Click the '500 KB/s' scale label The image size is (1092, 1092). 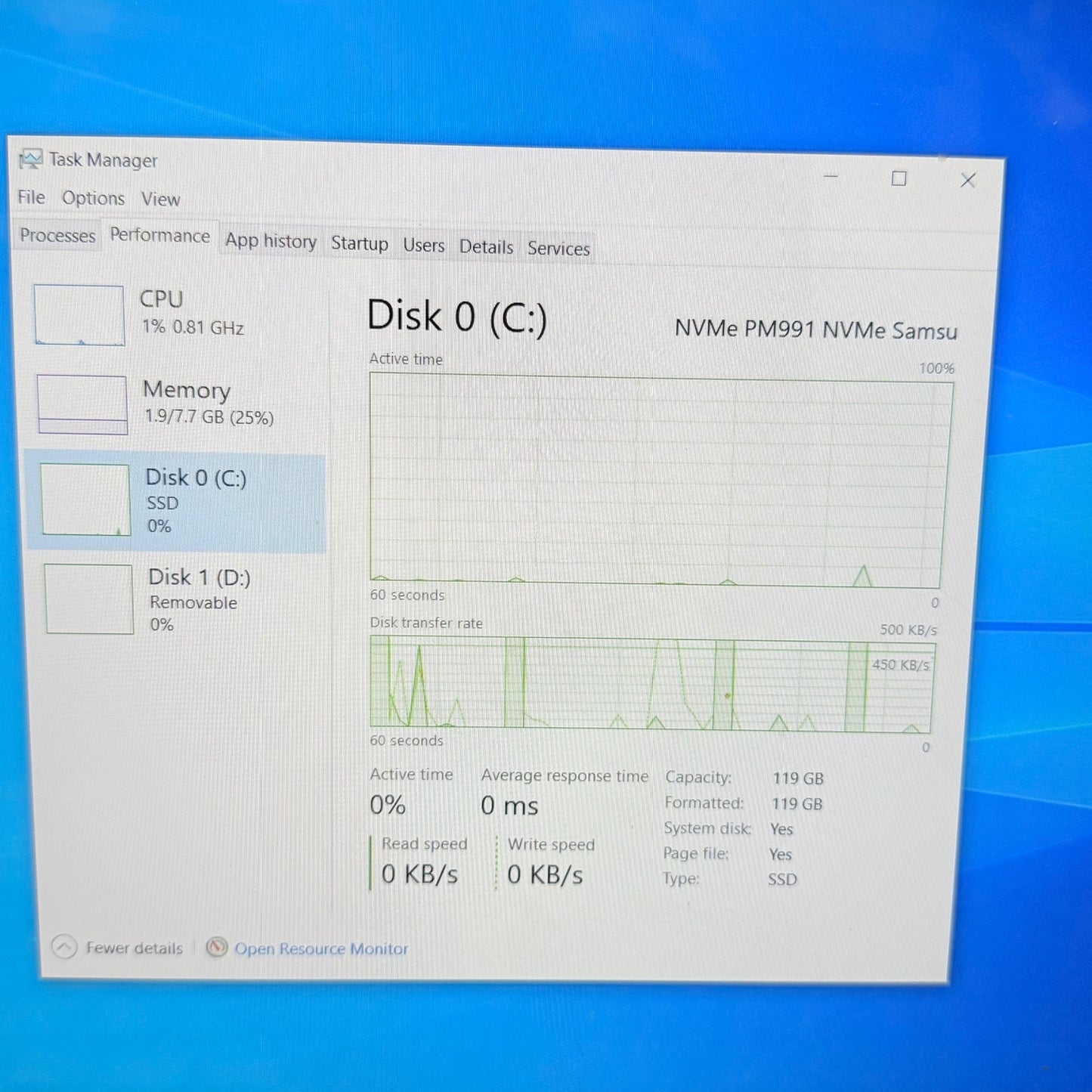[908, 630]
